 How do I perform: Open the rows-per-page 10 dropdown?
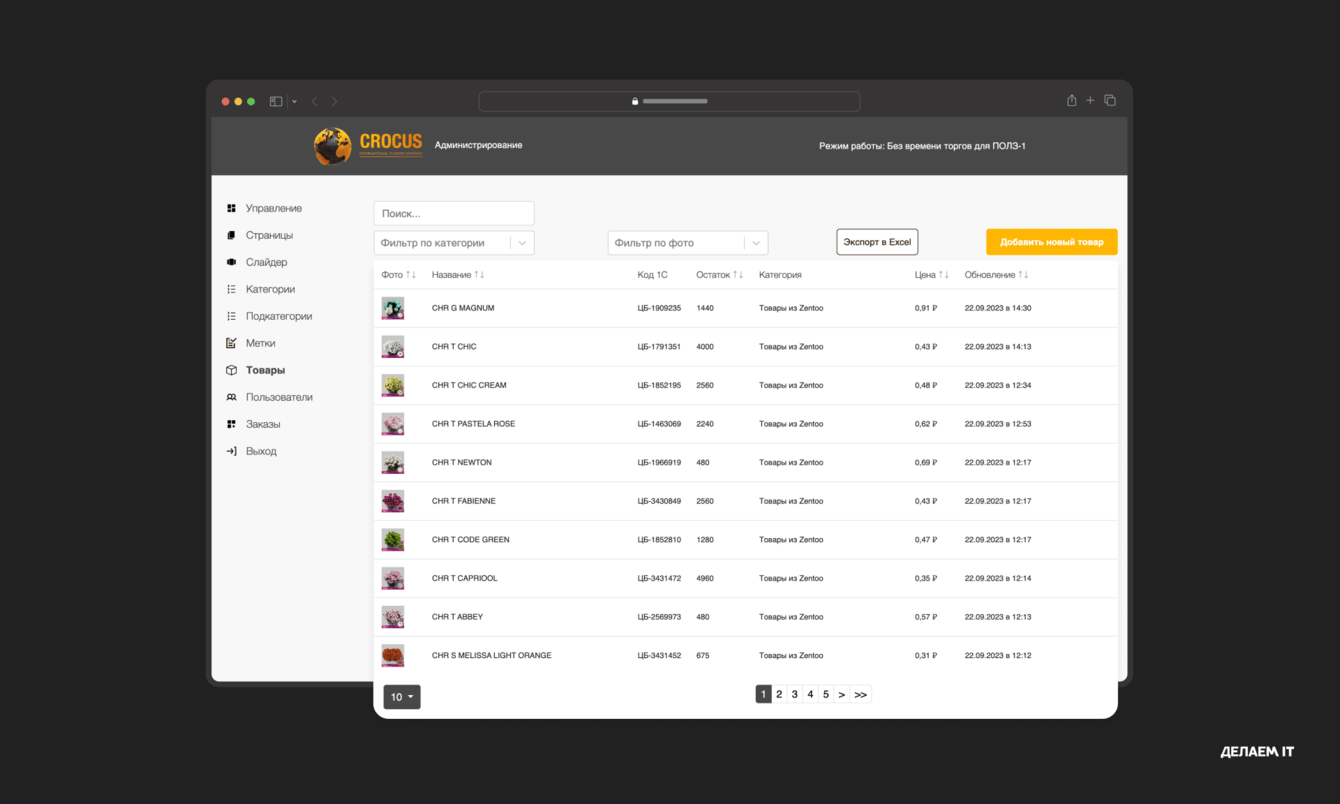point(402,697)
